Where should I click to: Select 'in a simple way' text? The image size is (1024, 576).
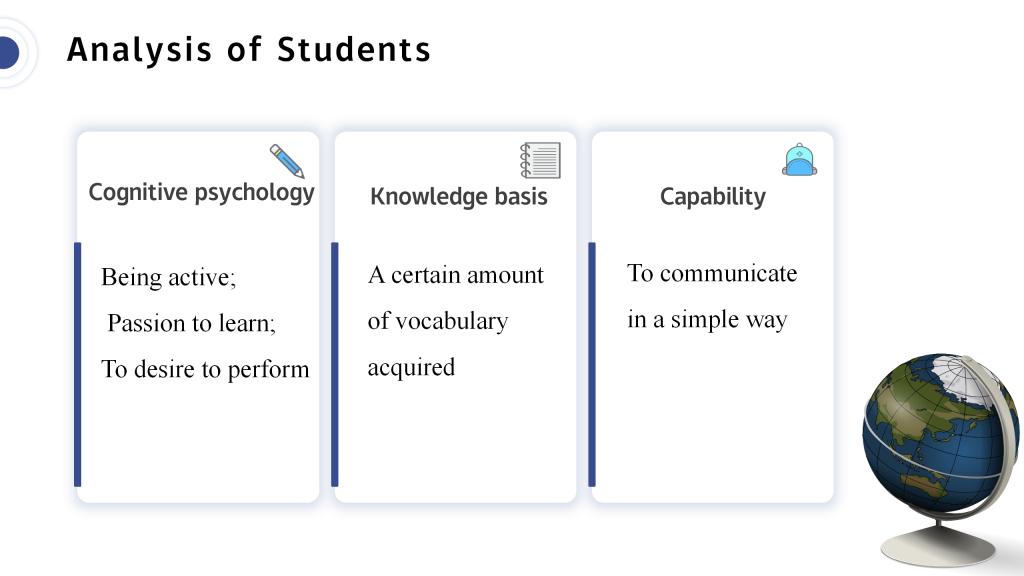707,319
